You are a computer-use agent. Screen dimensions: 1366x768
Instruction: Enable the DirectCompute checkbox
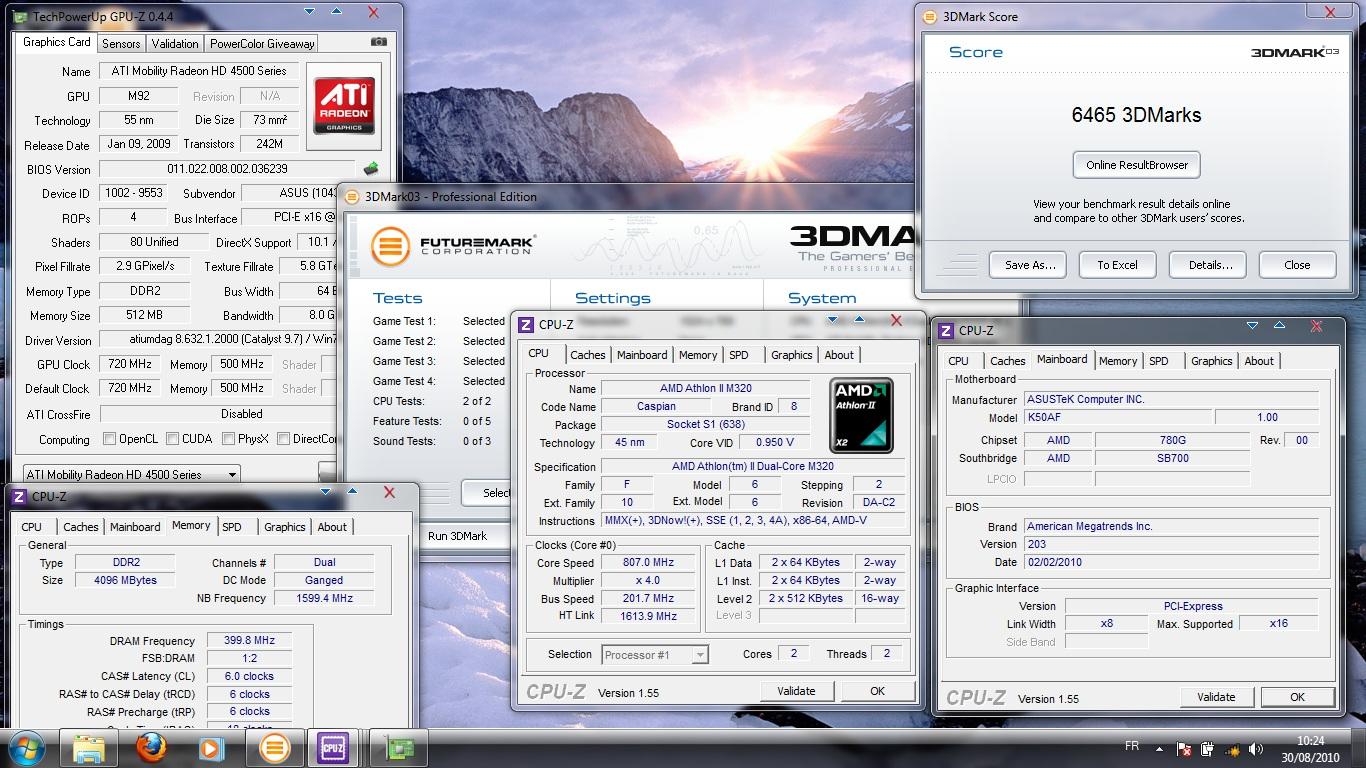284,439
